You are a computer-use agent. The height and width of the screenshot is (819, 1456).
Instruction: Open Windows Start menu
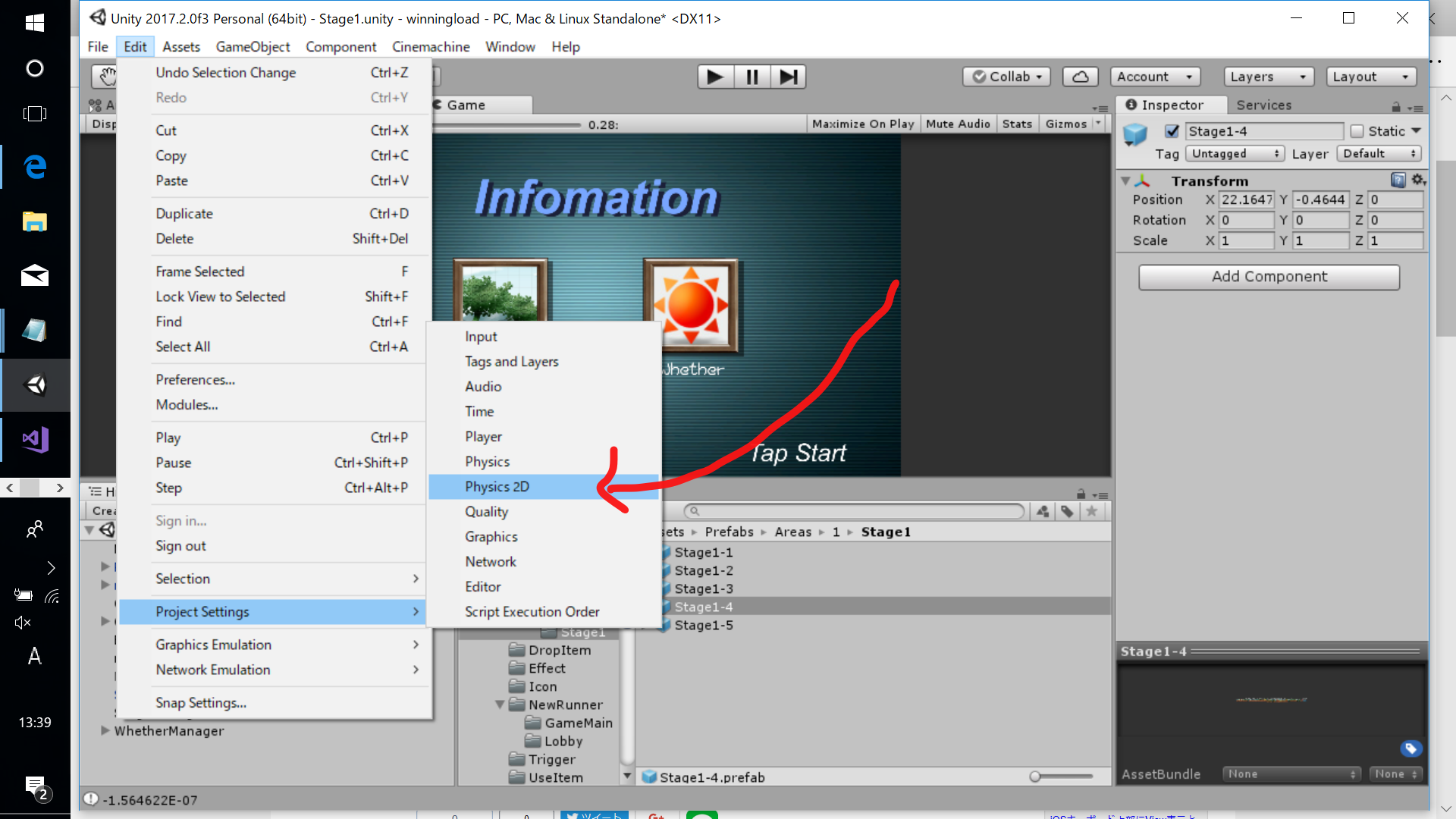(35, 23)
